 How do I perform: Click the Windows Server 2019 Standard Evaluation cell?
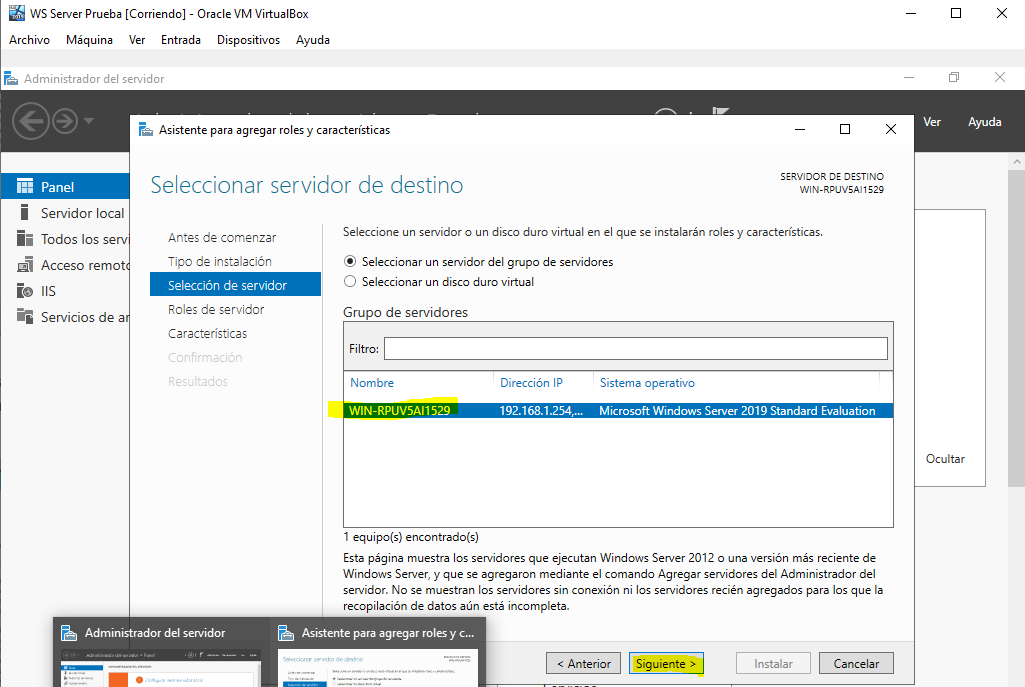point(737,411)
